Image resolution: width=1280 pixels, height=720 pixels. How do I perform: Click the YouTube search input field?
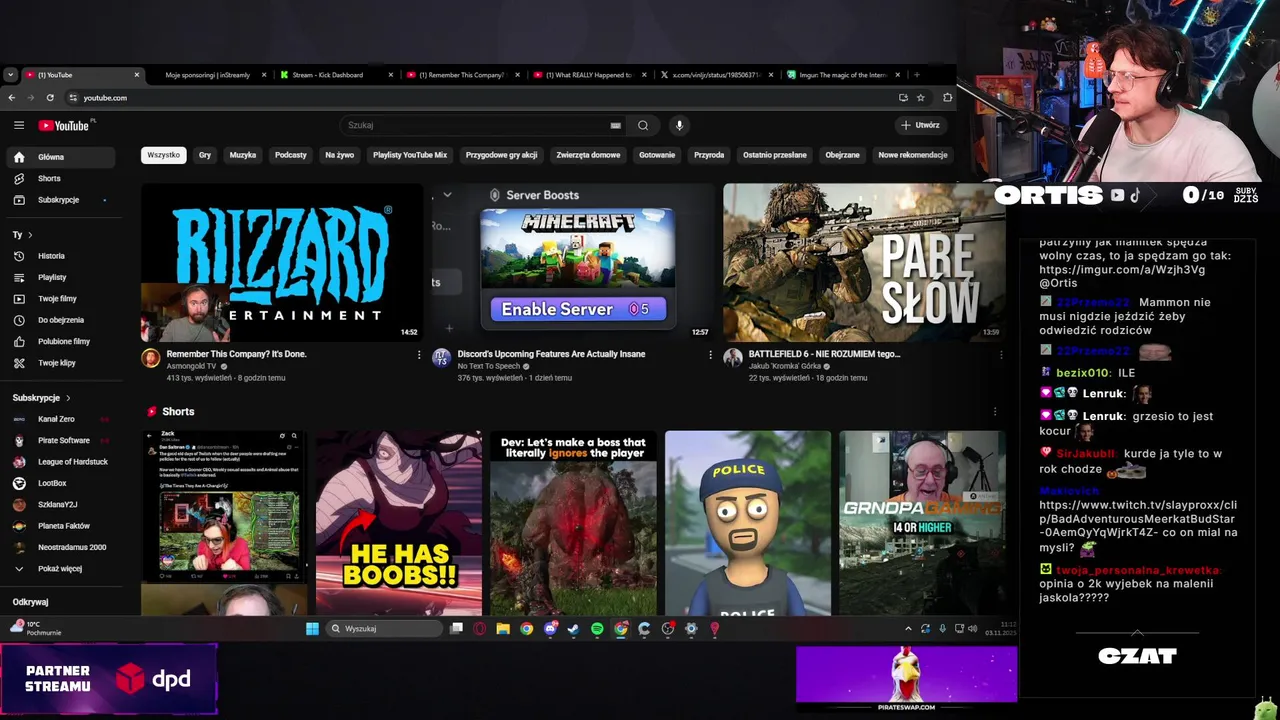[476, 125]
